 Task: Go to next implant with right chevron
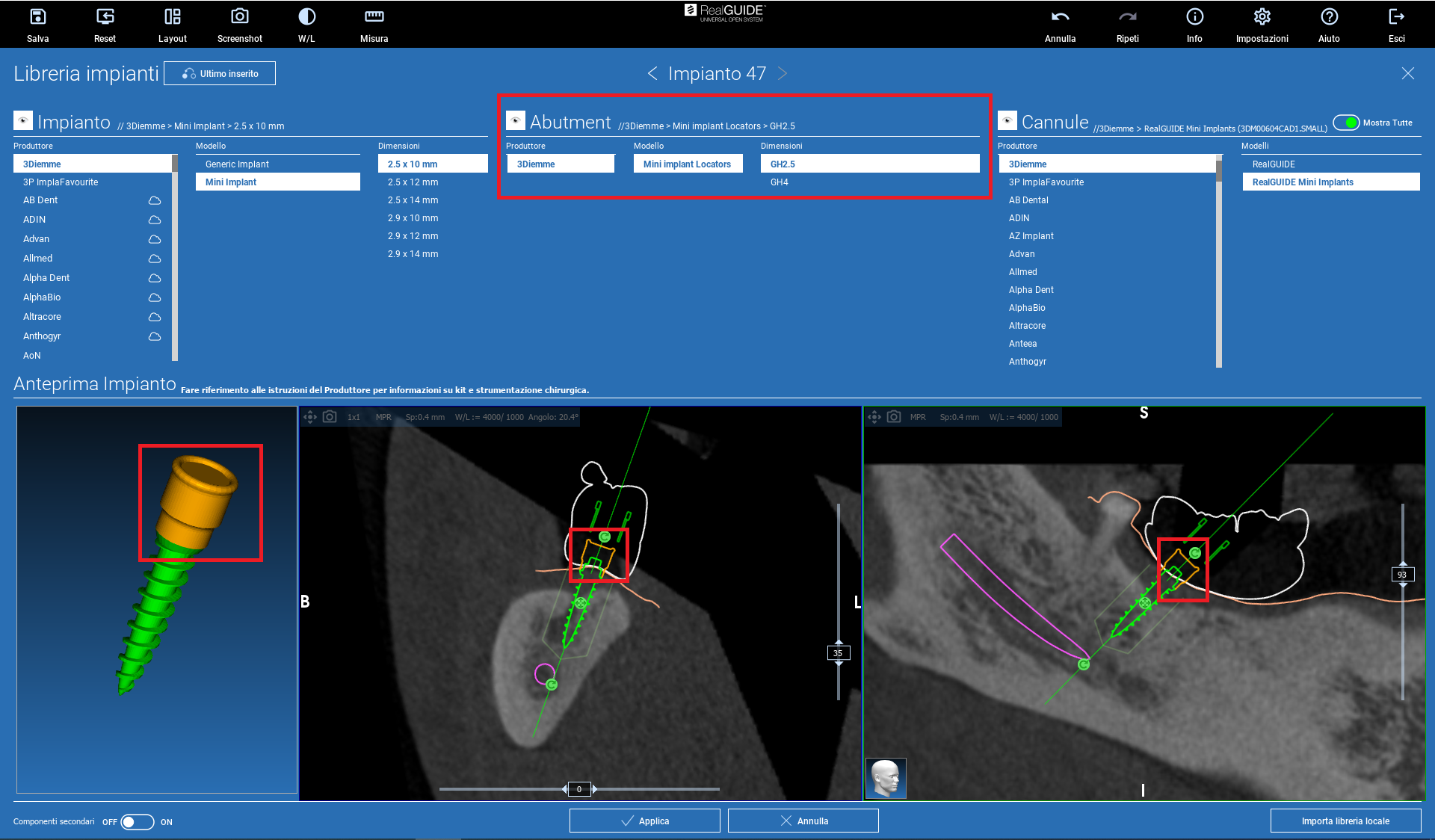[x=783, y=73]
